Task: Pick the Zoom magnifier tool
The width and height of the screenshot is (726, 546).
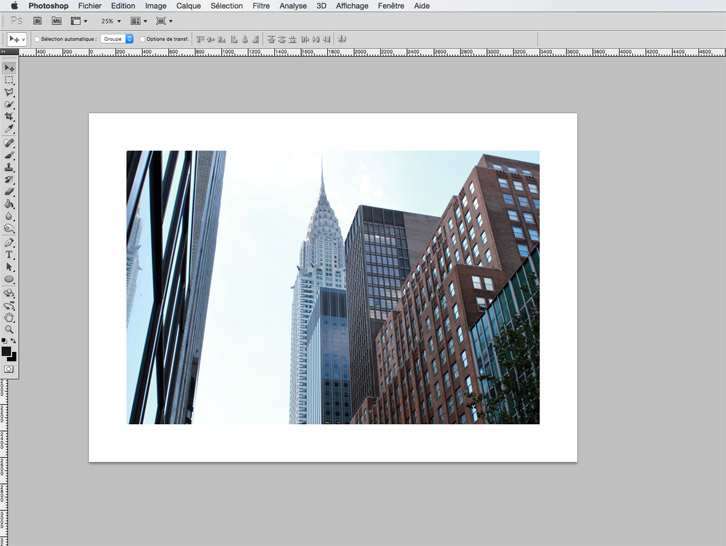Action: pyautogui.click(x=9, y=329)
